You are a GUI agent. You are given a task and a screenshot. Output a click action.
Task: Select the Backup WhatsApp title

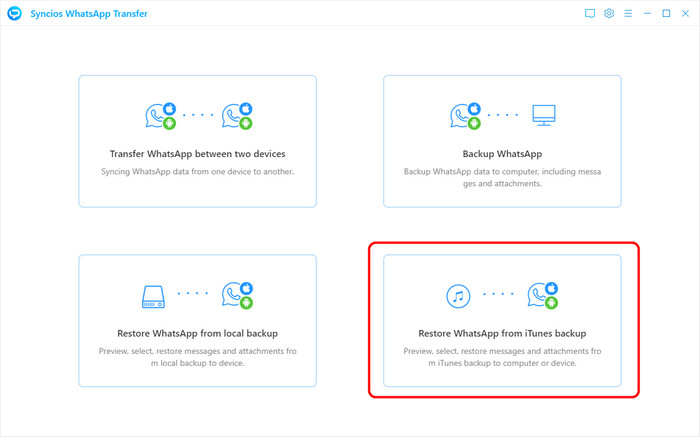click(x=502, y=154)
